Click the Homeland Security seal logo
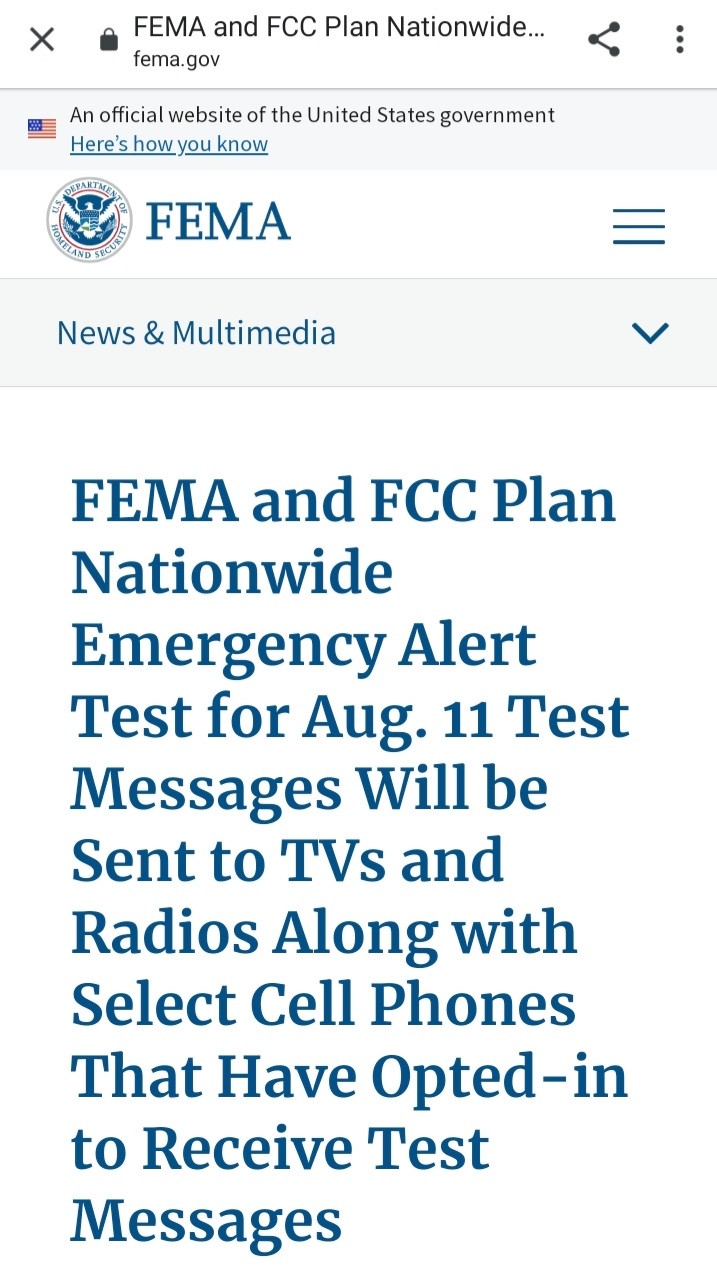 (x=89, y=221)
